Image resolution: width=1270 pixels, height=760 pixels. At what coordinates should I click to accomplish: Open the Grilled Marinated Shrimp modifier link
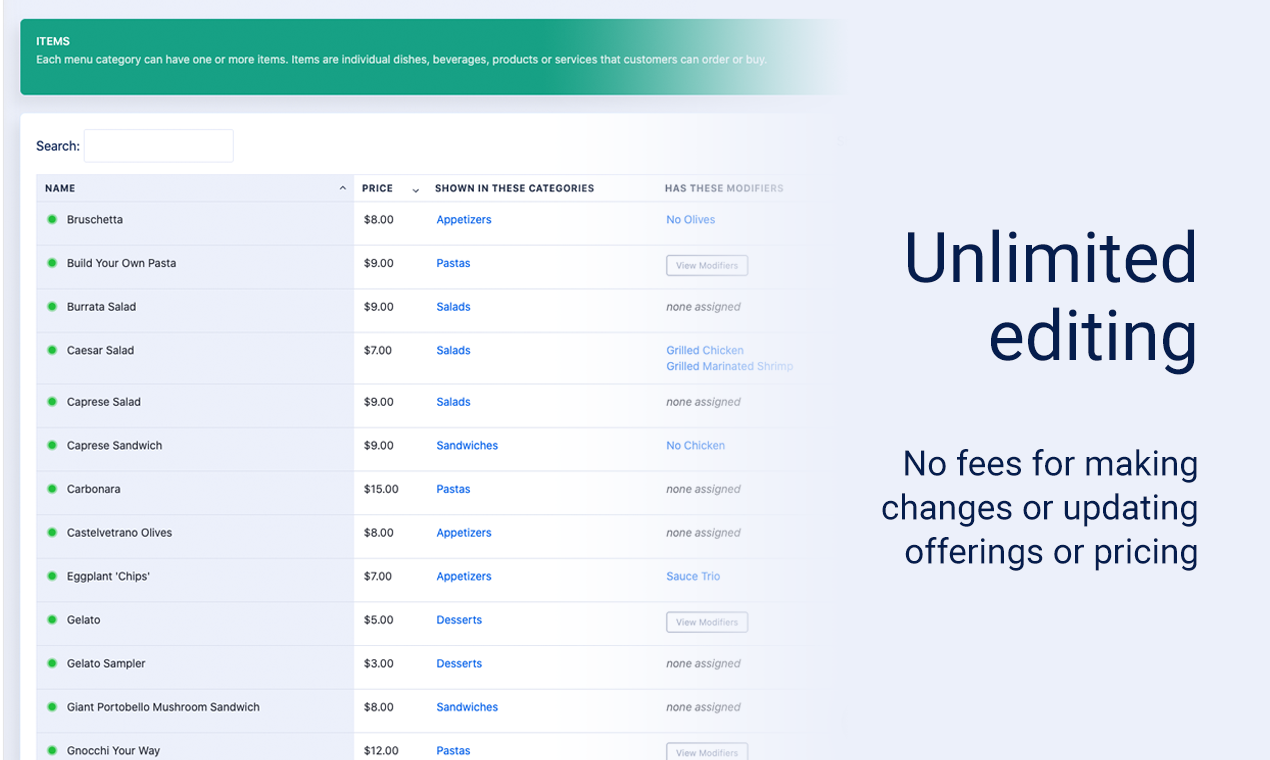[x=730, y=366]
